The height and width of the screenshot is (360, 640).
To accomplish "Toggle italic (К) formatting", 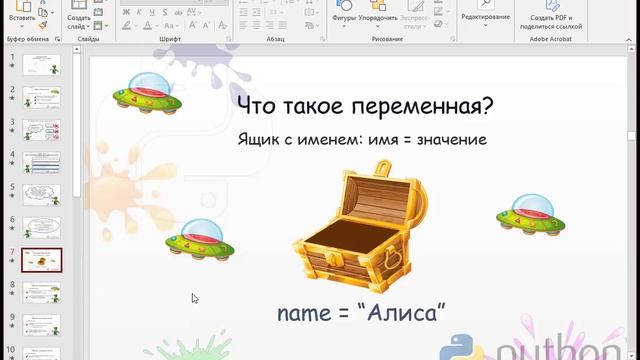I will click(139, 12).
